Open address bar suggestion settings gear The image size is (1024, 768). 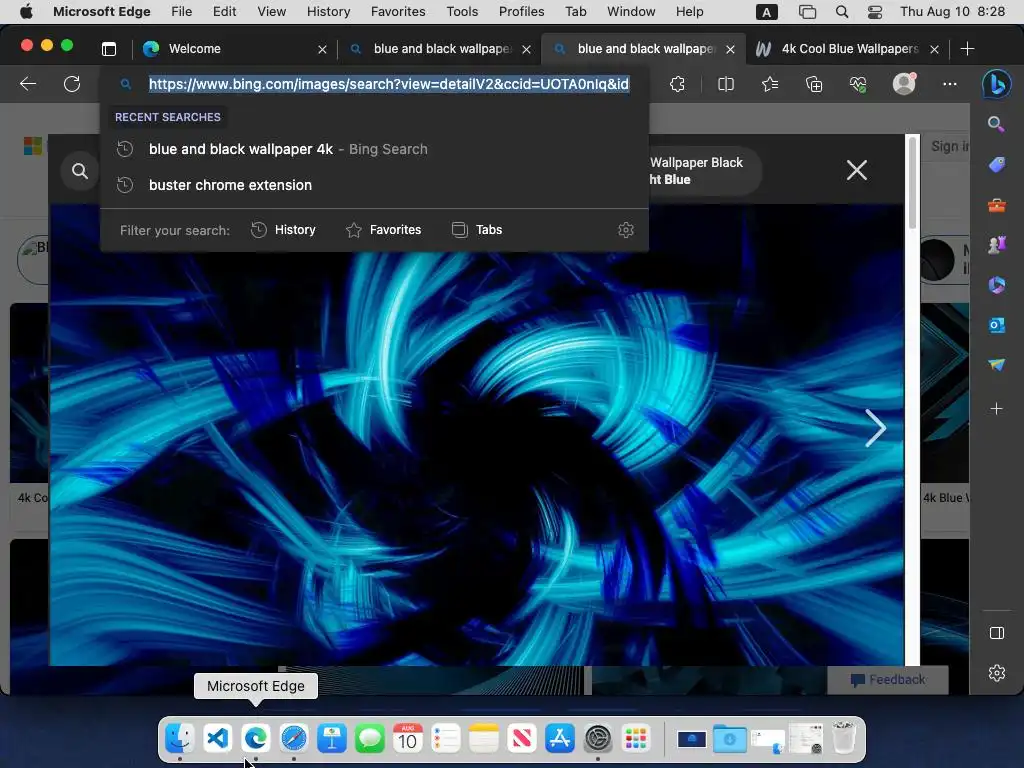(x=626, y=230)
